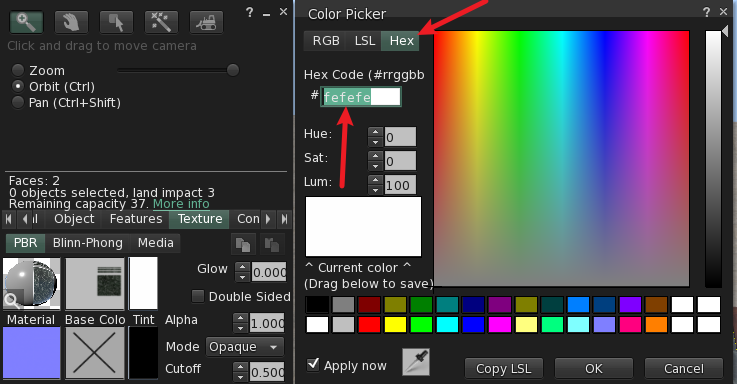Click the current color preview box
The width and height of the screenshot is (737, 384).
(363, 227)
